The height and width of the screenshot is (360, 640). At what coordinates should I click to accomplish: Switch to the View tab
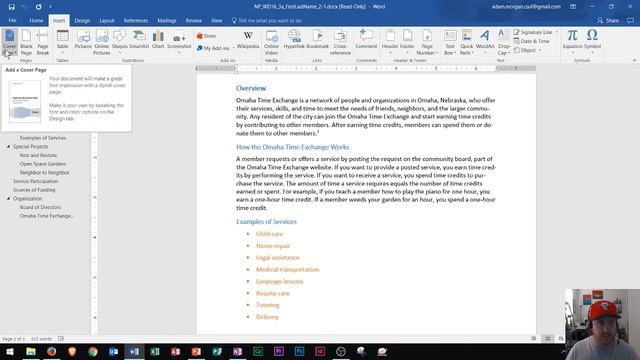coord(216,20)
